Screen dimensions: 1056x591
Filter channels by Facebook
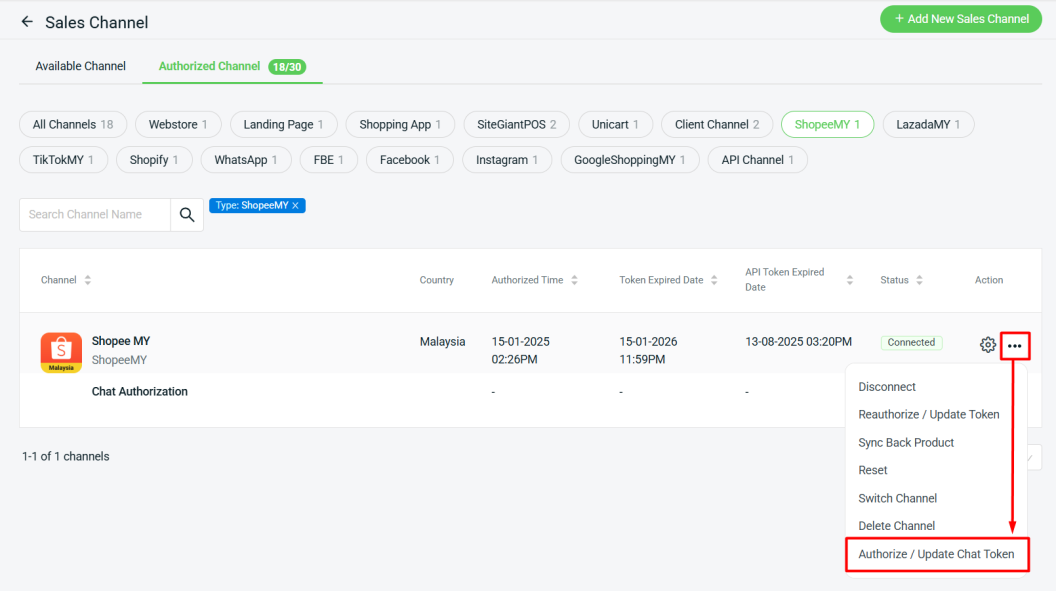pos(409,160)
